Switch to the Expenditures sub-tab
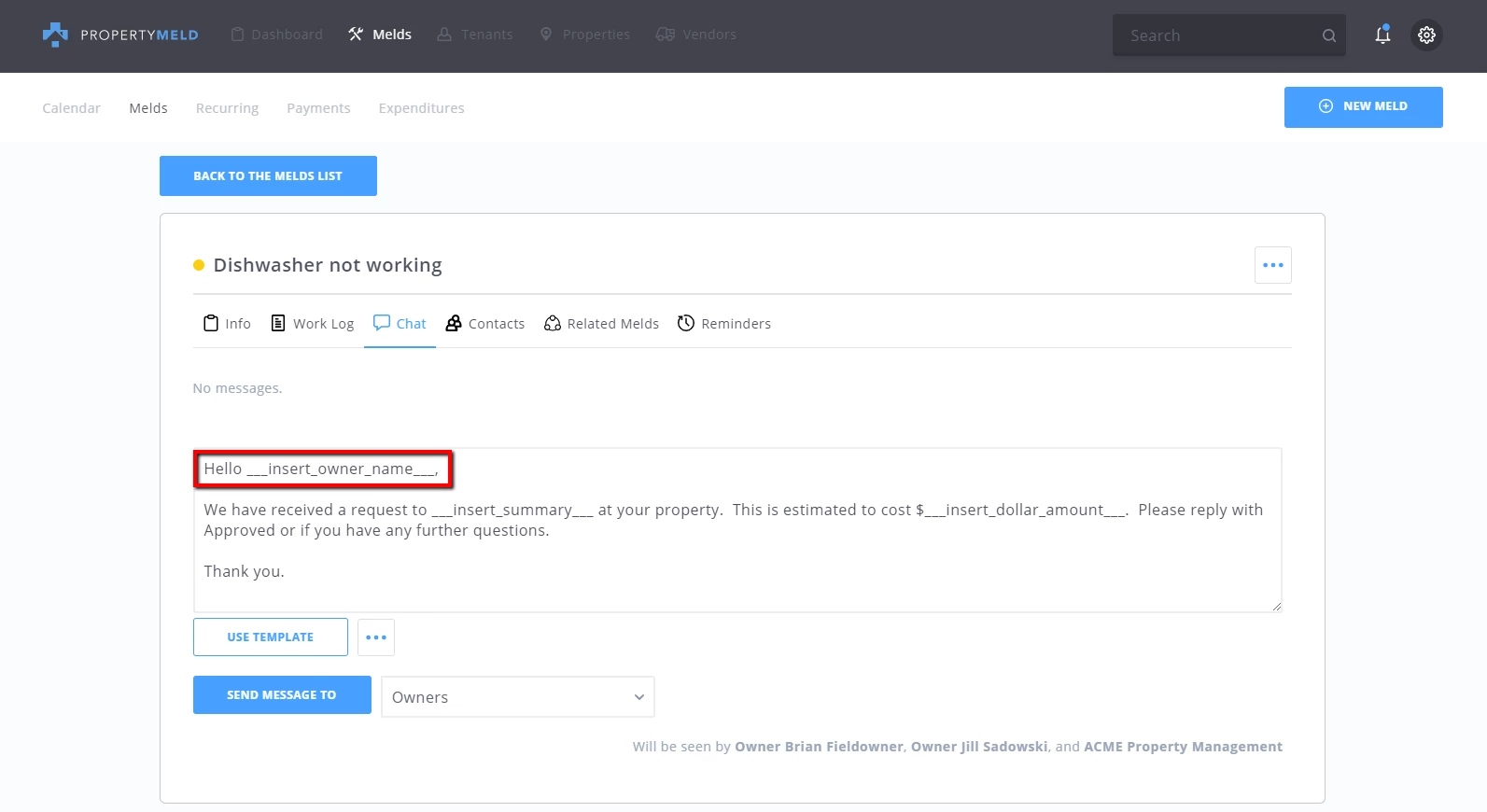1487x812 pixels. pyautogui.click(x=421, y=108)
